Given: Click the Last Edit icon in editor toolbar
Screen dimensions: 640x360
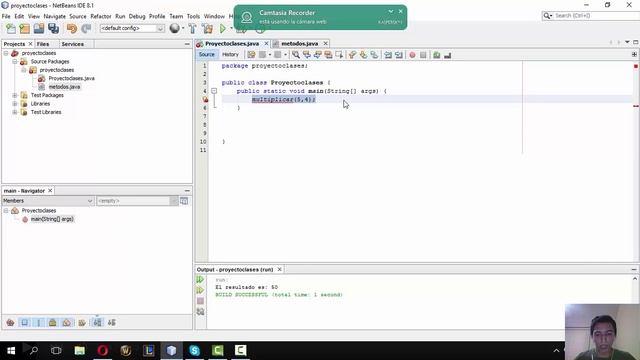Looking at the screenshot, I should pyautogui.click(x=251, y=55).
